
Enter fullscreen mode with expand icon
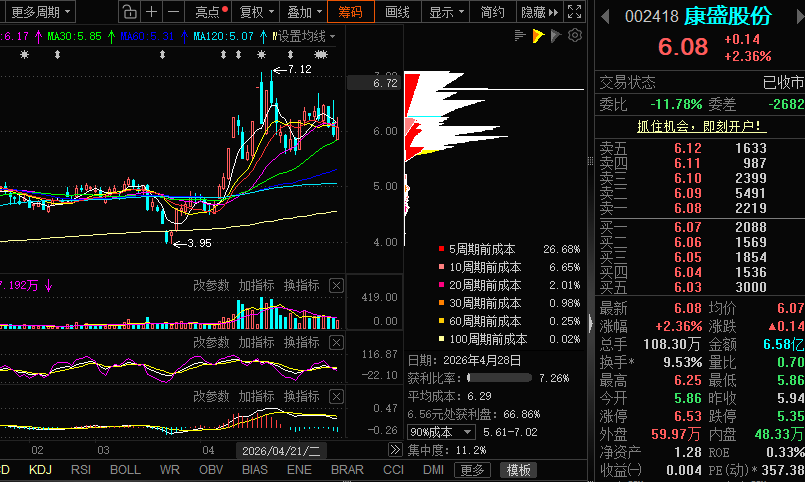[x=574, y=11]
